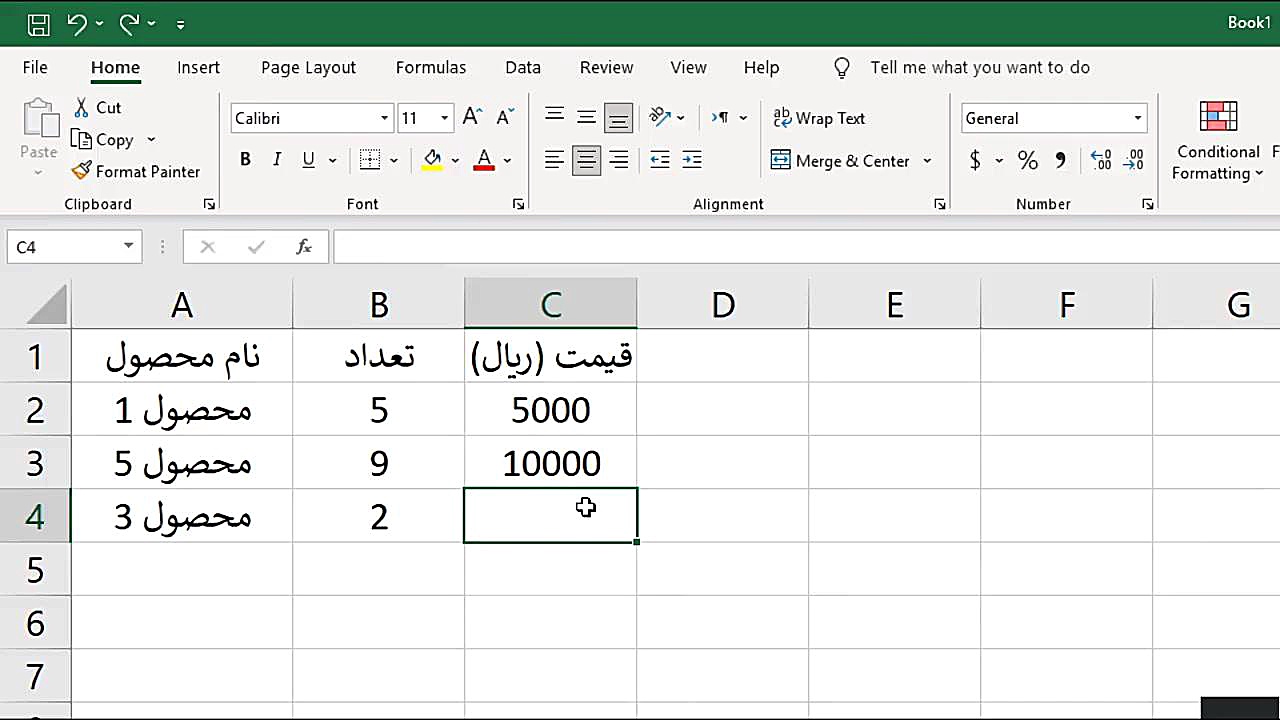
Task: Toggle bold formatting
Action: tap(245, 160)
